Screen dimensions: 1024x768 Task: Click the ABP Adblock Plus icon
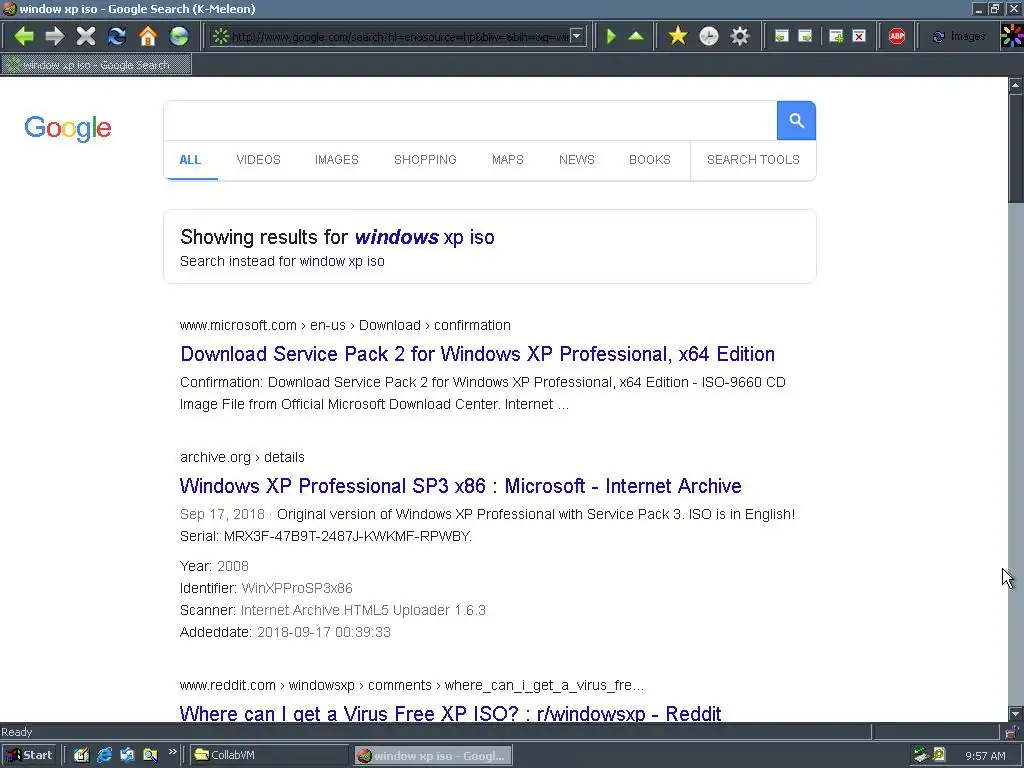[897, 37]
